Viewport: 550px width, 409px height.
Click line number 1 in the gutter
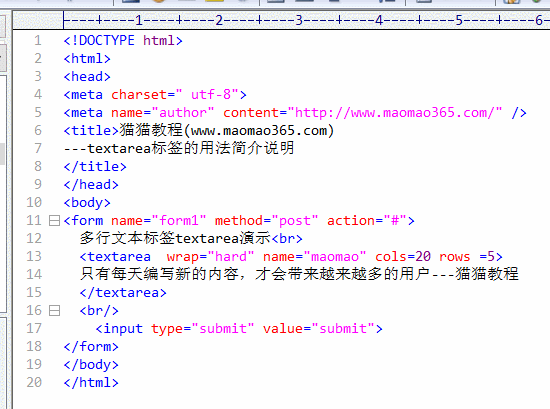(38, 41)
